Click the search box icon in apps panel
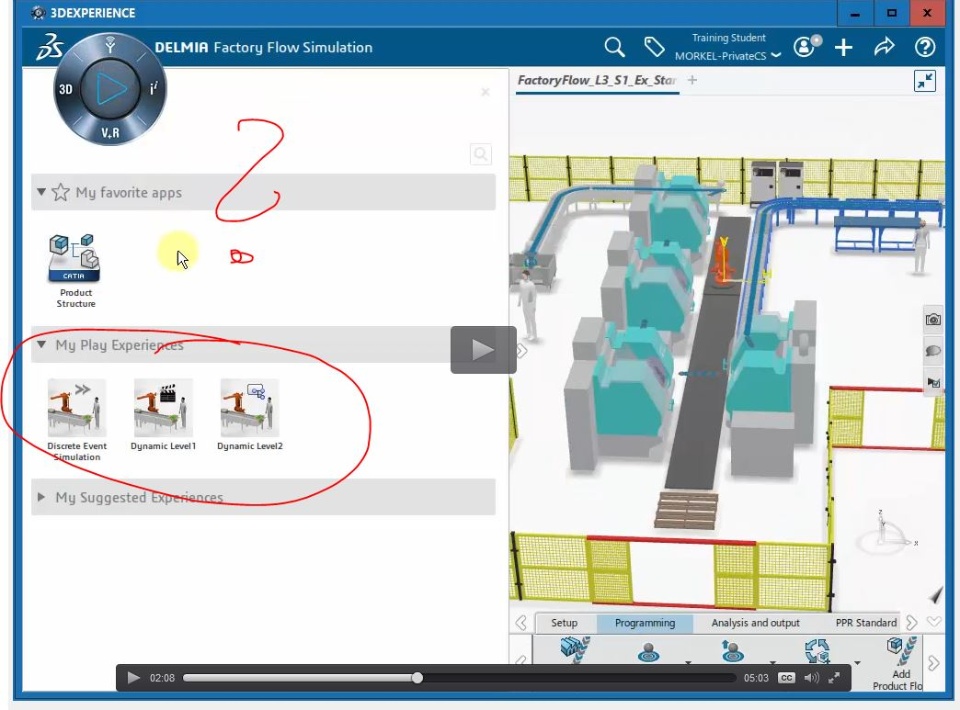 pos(481,154)
